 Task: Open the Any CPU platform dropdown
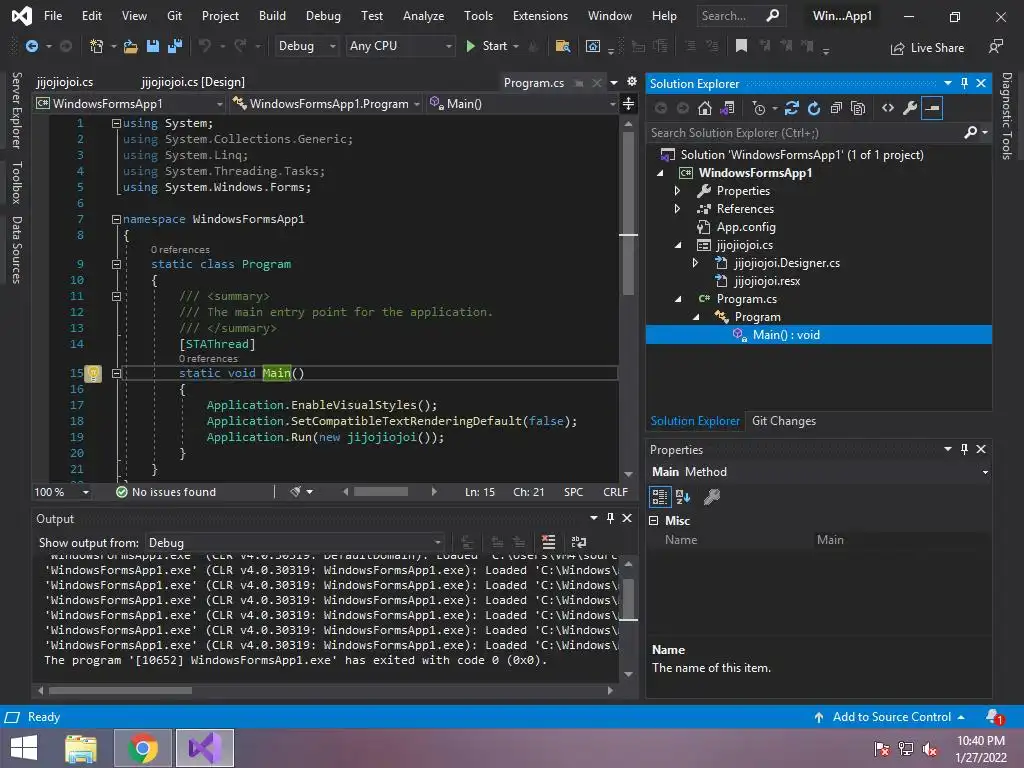[400, 46]
